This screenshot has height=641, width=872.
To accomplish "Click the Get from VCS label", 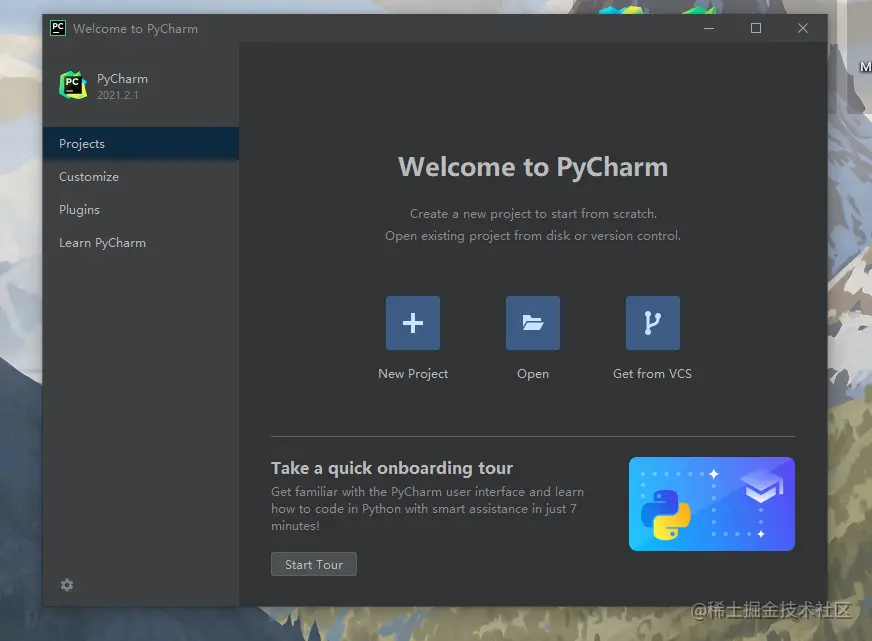I will tap(652, 374).
